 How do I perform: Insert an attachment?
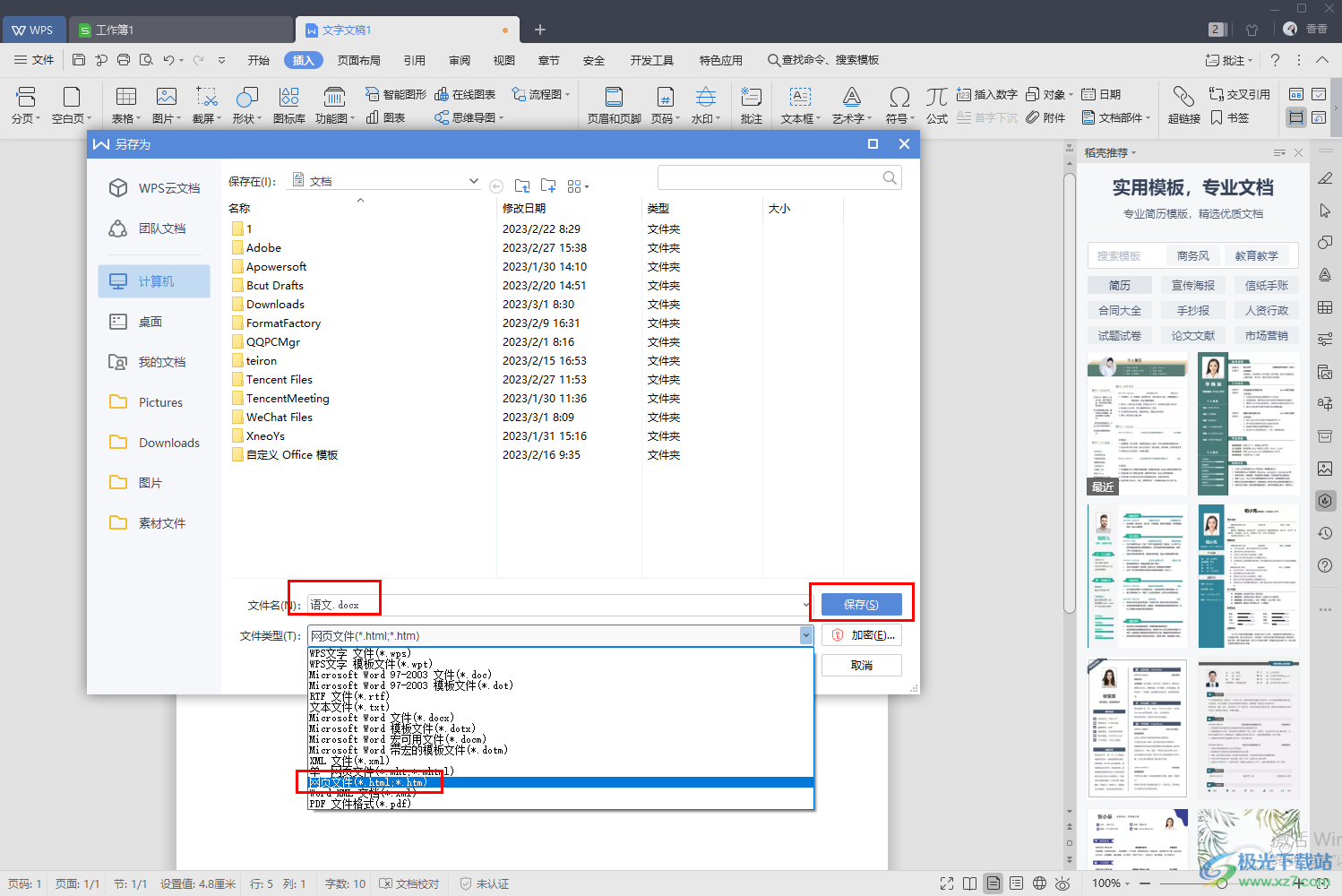(x=1045, y=117)
